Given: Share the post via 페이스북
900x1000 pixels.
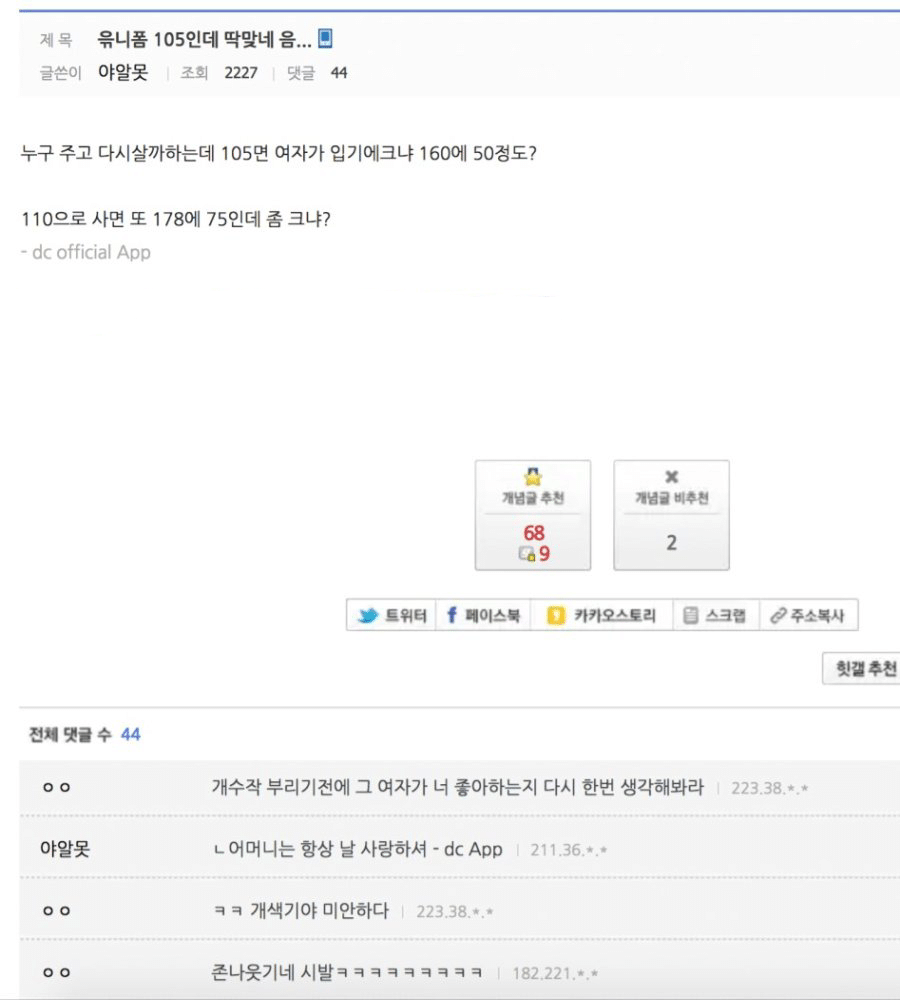Looking at the screenshot, I should (483, 615).
